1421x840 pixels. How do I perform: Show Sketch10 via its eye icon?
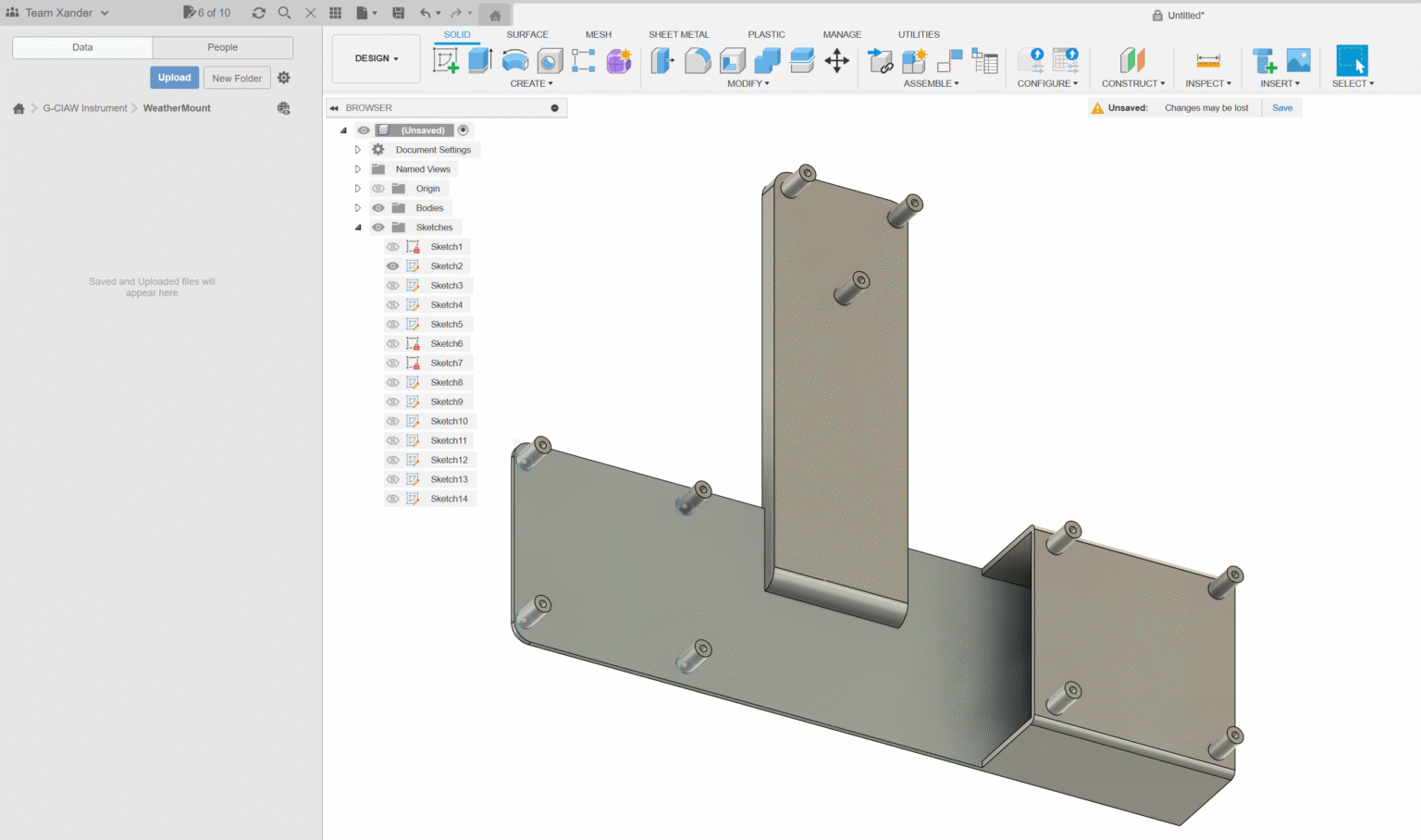point(392,422)
